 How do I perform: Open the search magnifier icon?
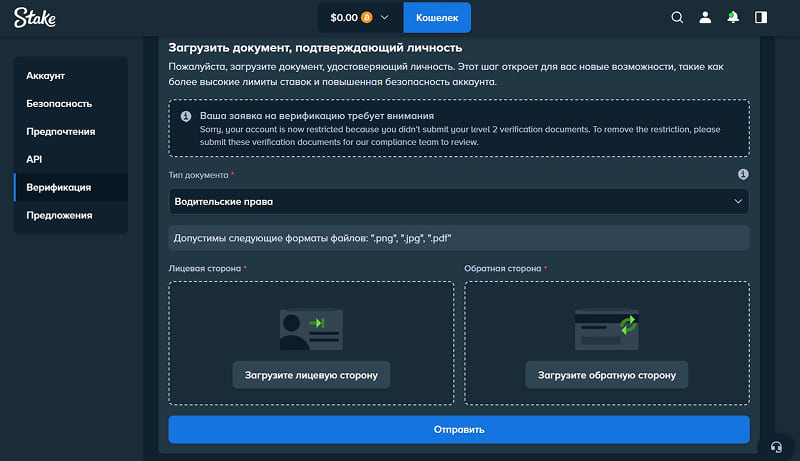pyautogui.click(x=677, y=17)
